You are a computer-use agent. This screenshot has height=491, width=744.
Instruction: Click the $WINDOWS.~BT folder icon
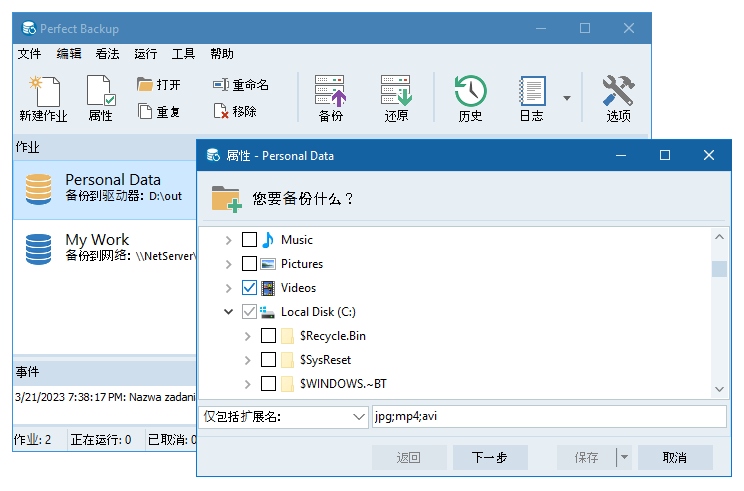tap(287, 384)
